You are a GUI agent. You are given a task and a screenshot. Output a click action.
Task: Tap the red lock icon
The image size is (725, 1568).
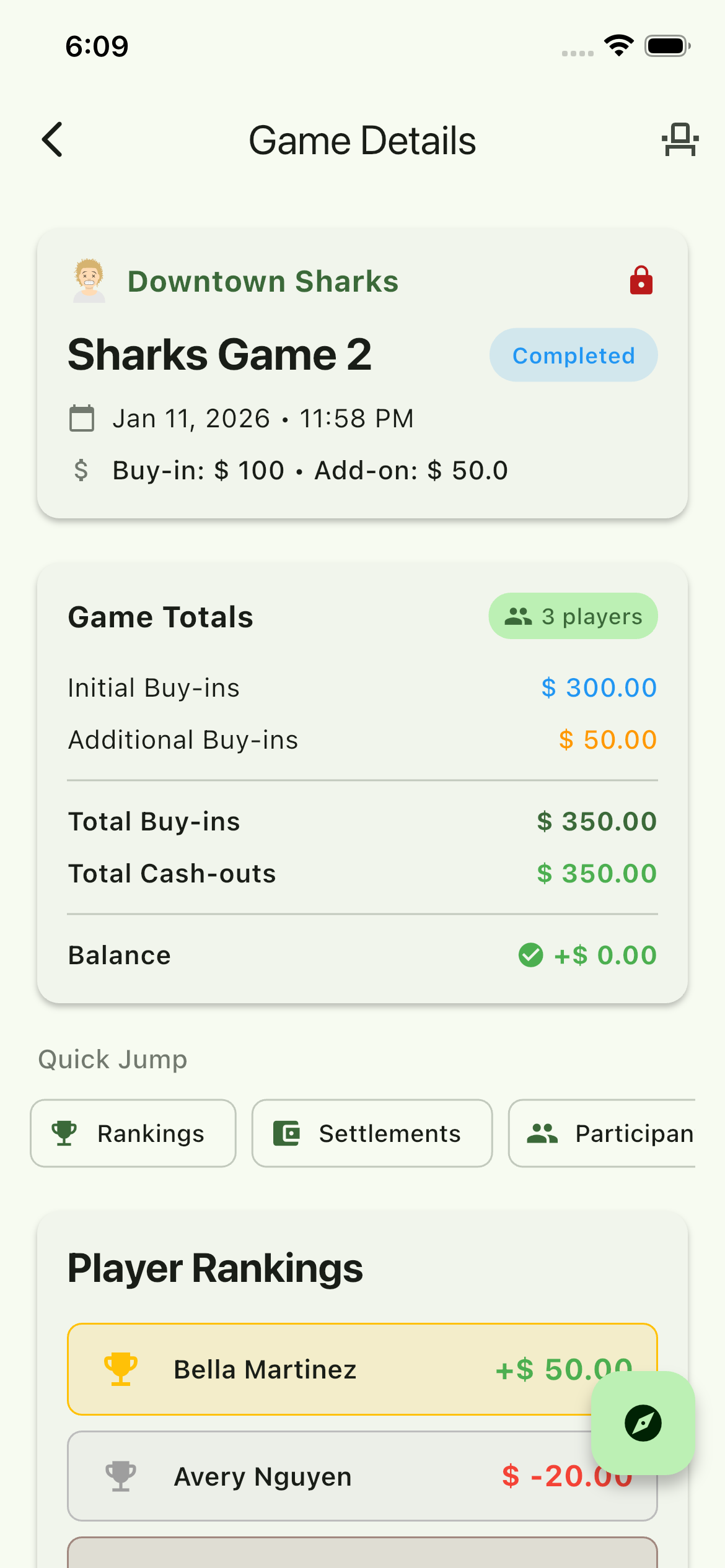pyautogui.click(x=641, y=281)
